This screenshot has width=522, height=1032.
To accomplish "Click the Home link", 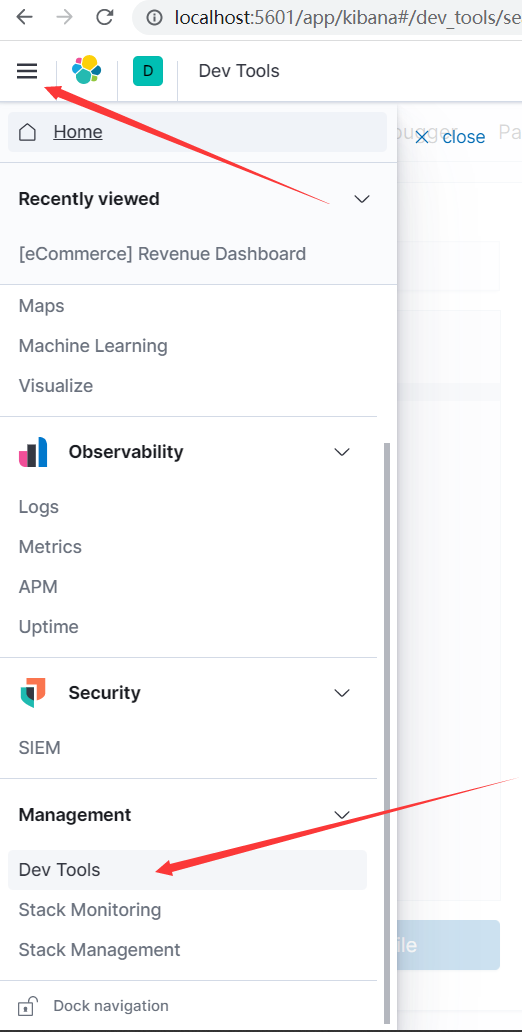I will coord(78,132).
